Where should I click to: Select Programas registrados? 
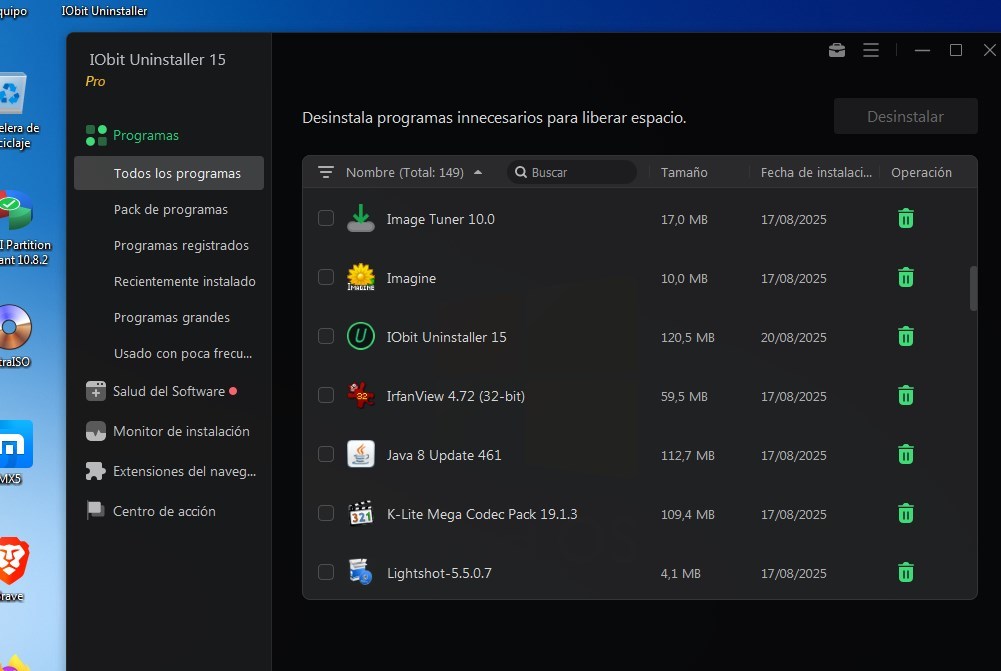[x=181, y=245]
